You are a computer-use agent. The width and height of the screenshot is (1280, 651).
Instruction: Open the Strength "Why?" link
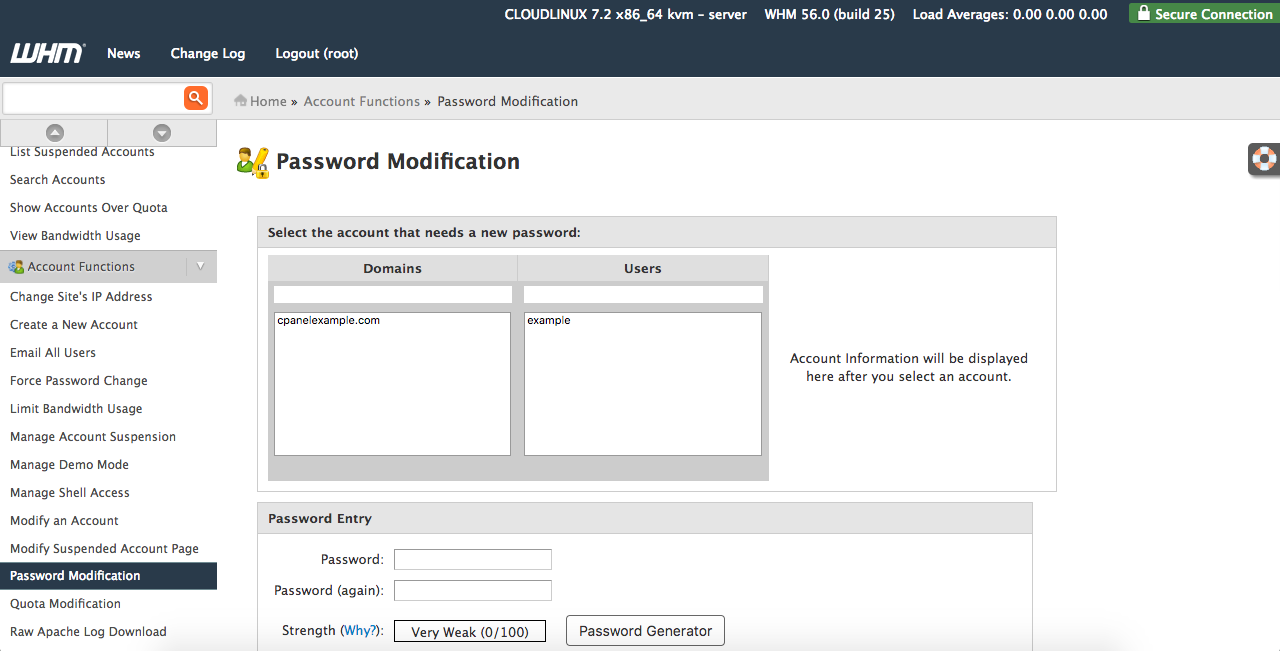click(360, 631)
